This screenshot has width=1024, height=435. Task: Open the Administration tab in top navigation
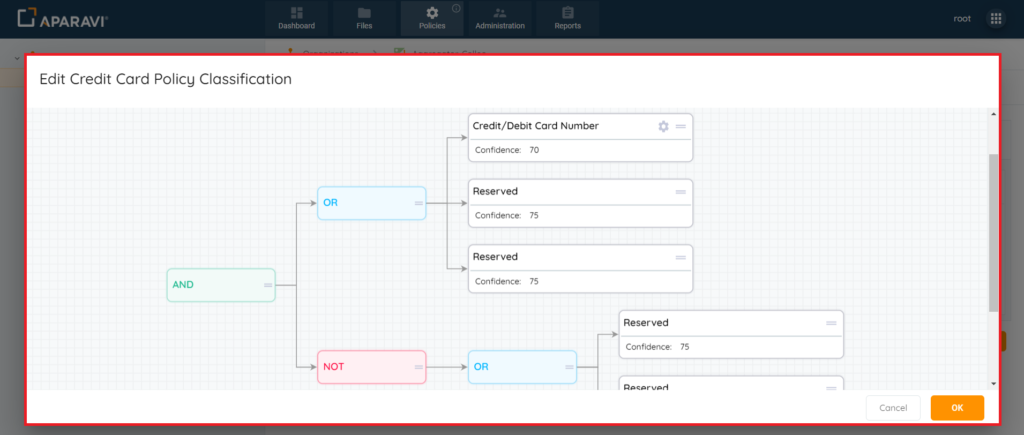click(x=500, y=18)
